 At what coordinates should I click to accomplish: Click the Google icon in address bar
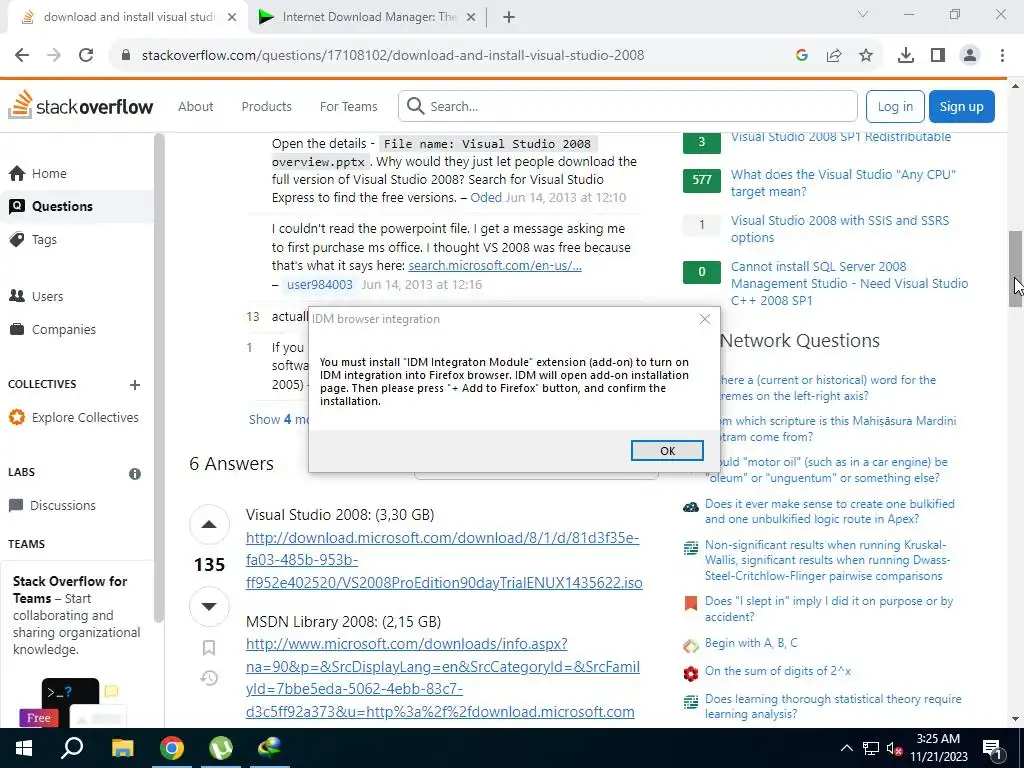801,56
